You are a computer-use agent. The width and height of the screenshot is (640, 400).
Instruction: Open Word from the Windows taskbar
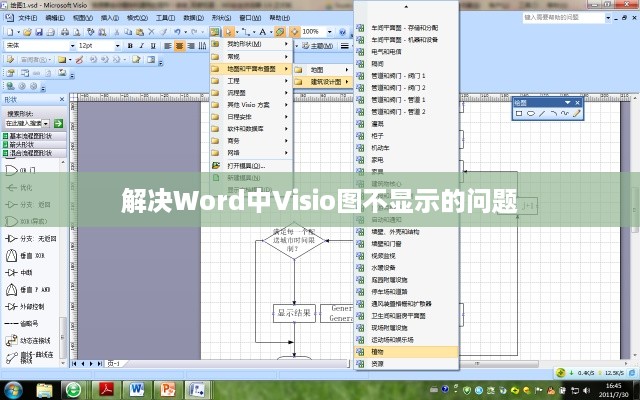point(137,390)
